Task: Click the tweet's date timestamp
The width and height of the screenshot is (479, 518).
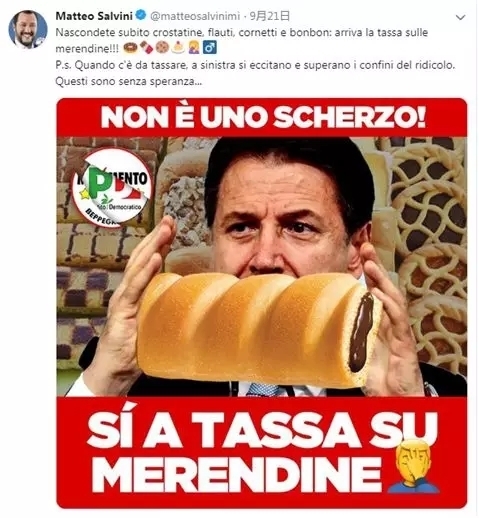Action: point(270,16)
